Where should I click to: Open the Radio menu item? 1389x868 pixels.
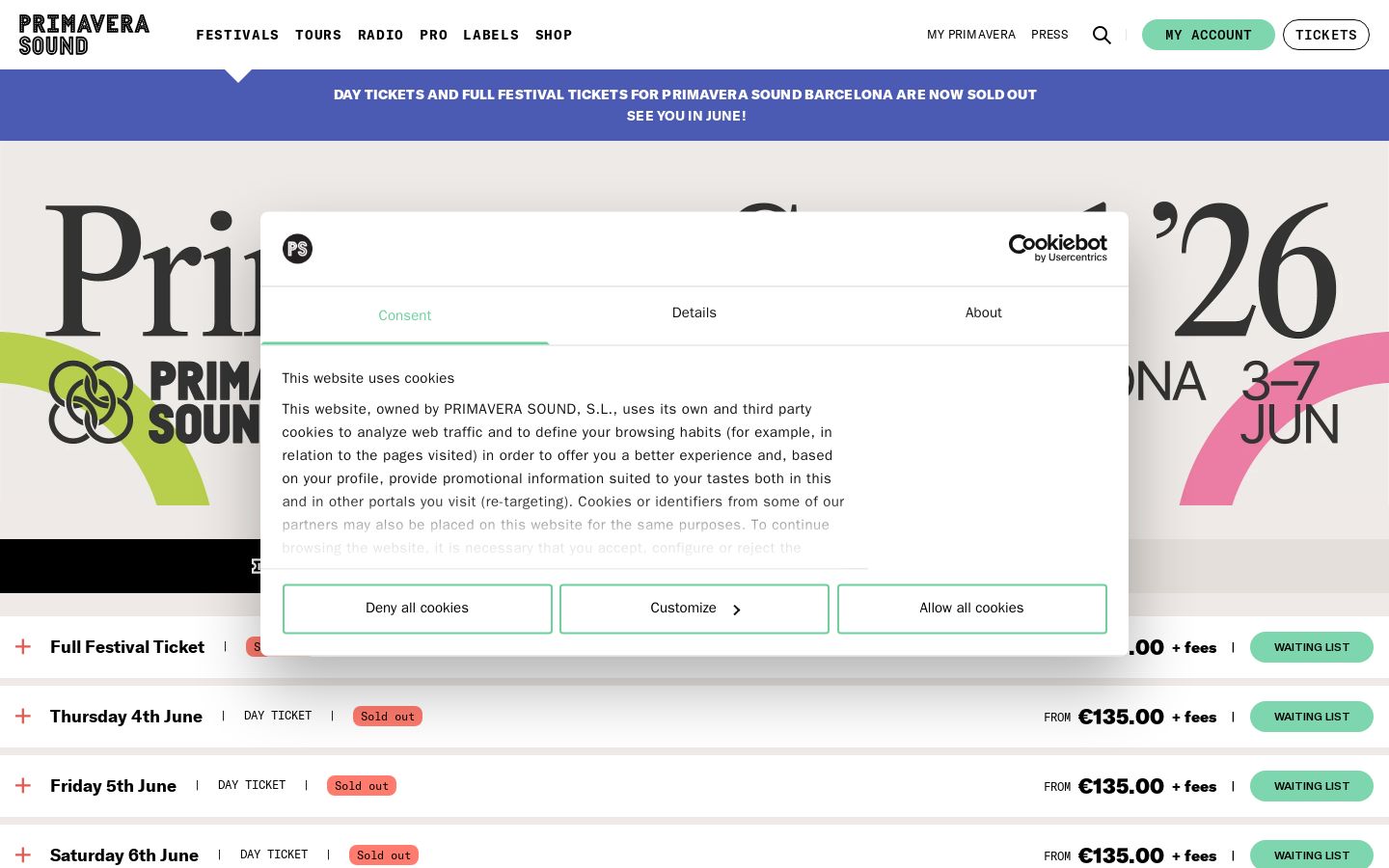381,35
